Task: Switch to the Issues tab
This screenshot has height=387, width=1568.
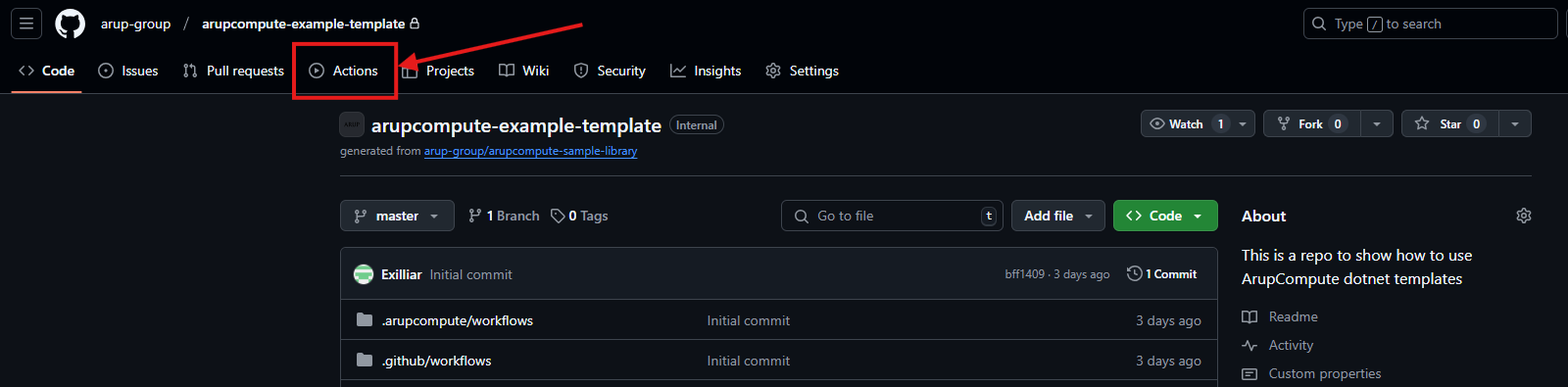Action: (128, 71)
